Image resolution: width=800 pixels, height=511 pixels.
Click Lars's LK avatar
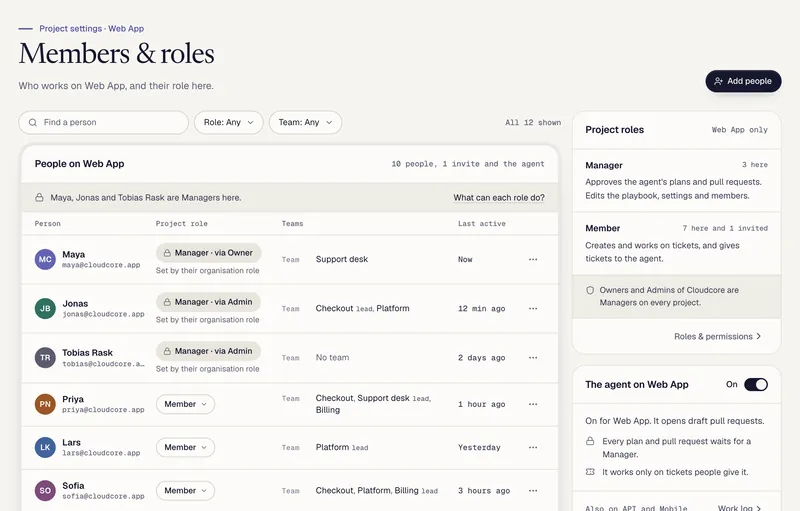(45, 447)
